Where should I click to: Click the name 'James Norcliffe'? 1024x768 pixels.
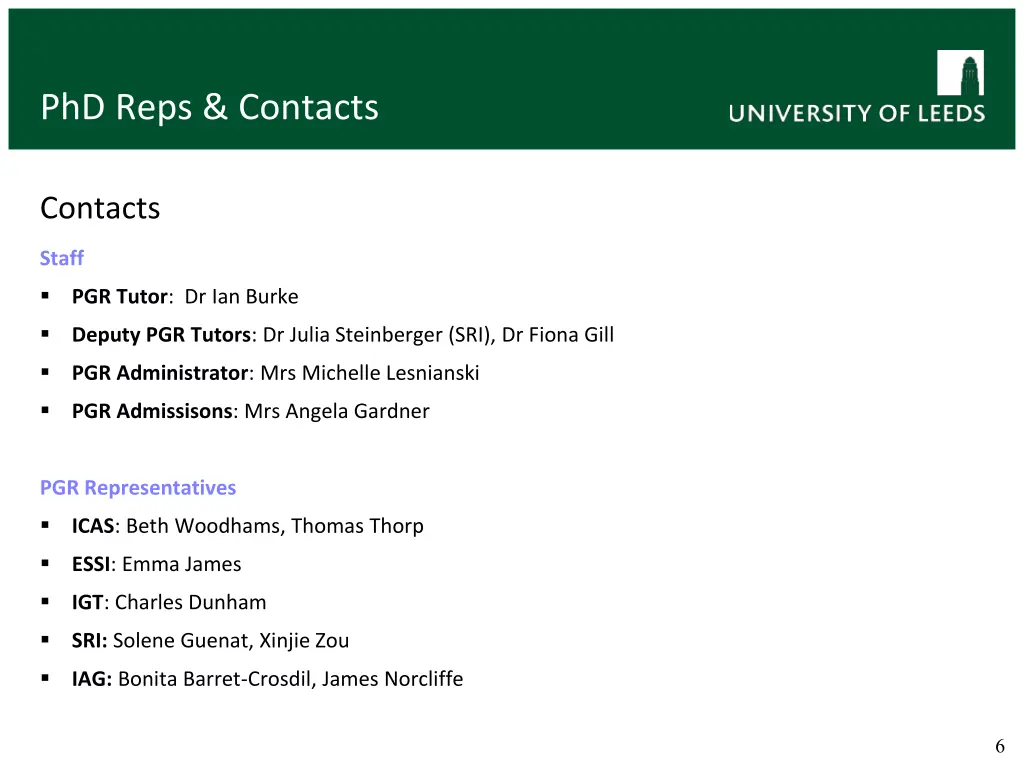click(392, 679)
